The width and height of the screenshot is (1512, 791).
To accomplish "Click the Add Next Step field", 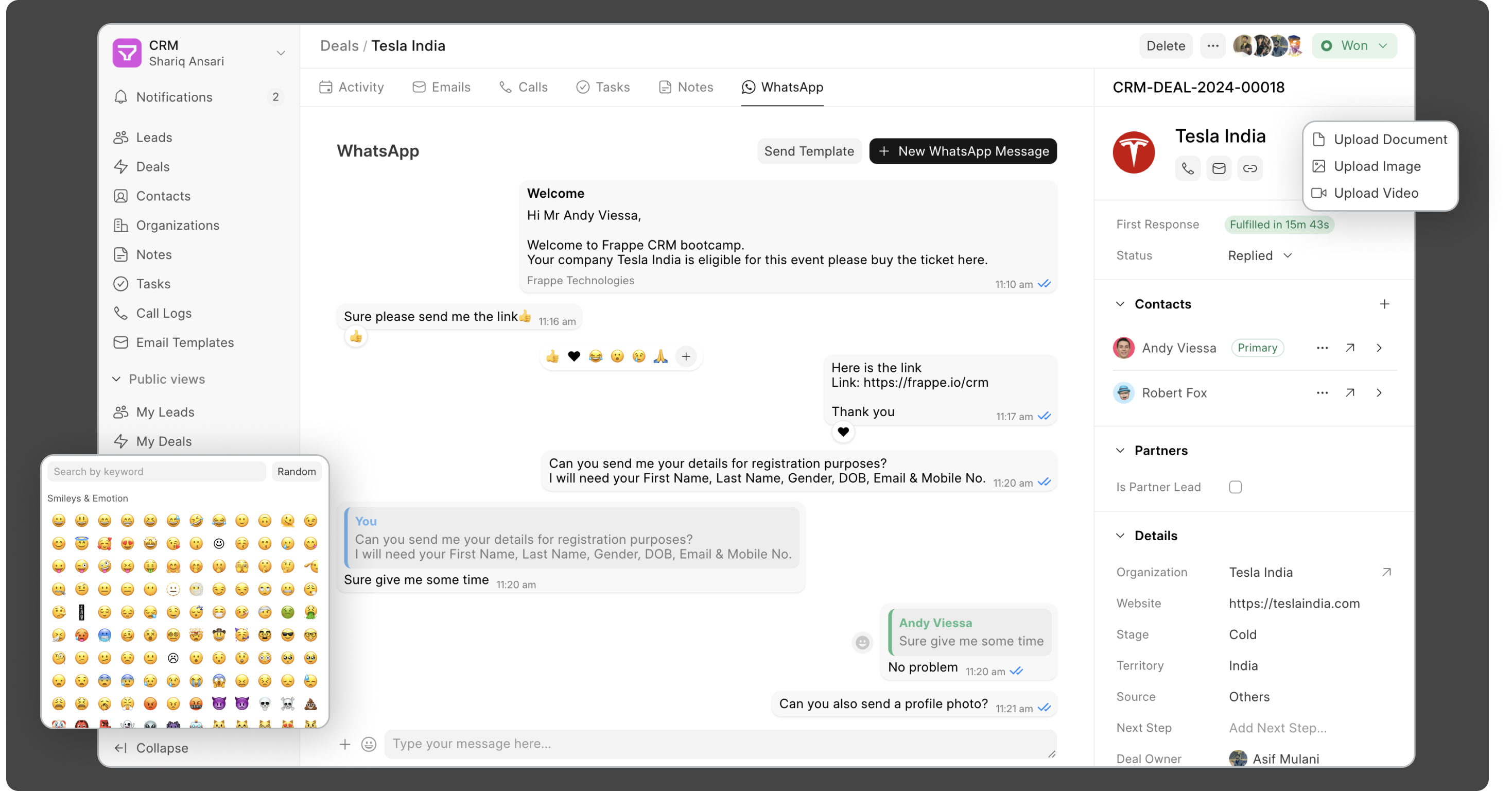I will [x=1278, y=728].
